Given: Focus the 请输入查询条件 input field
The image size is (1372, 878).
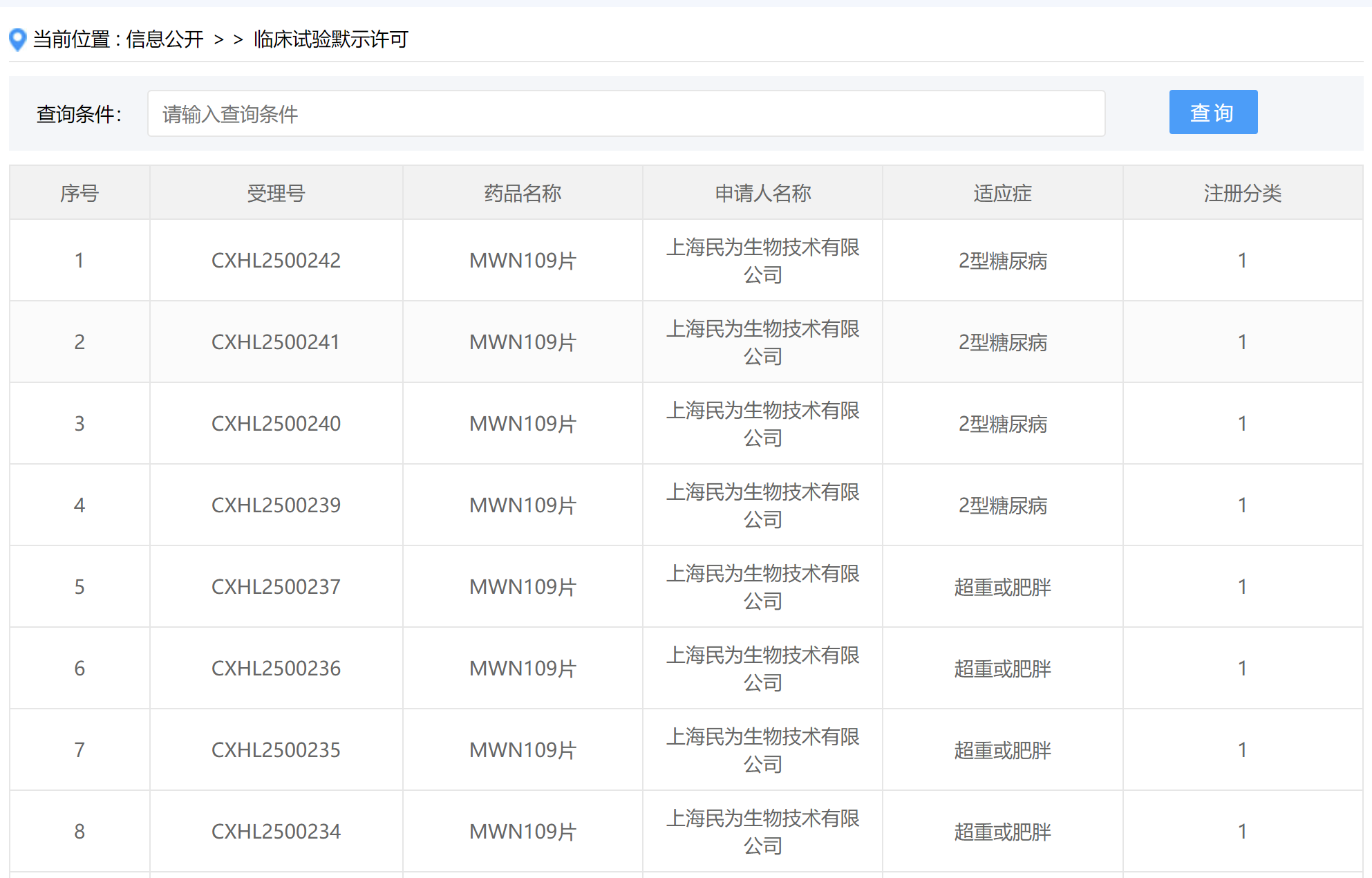Looking at the screenshot, I should (x=626, y=114).
